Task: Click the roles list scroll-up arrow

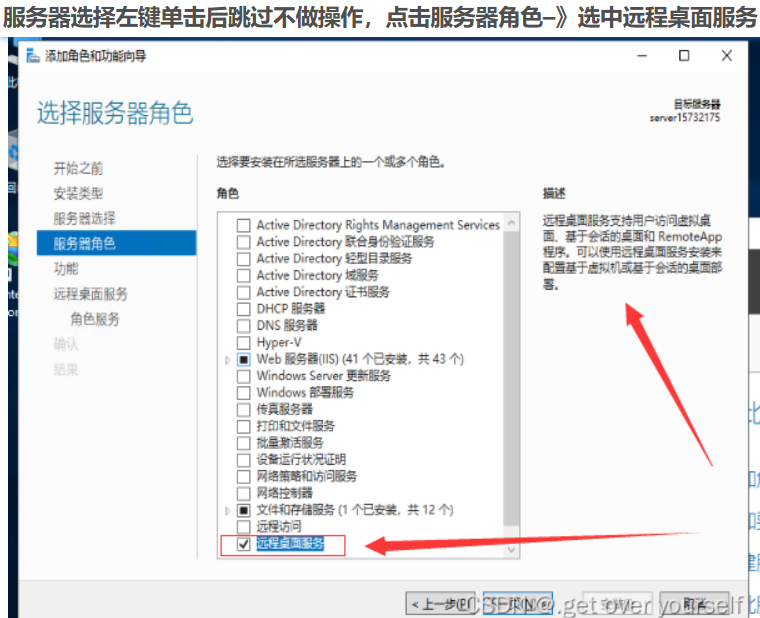Action: point(511,221)
